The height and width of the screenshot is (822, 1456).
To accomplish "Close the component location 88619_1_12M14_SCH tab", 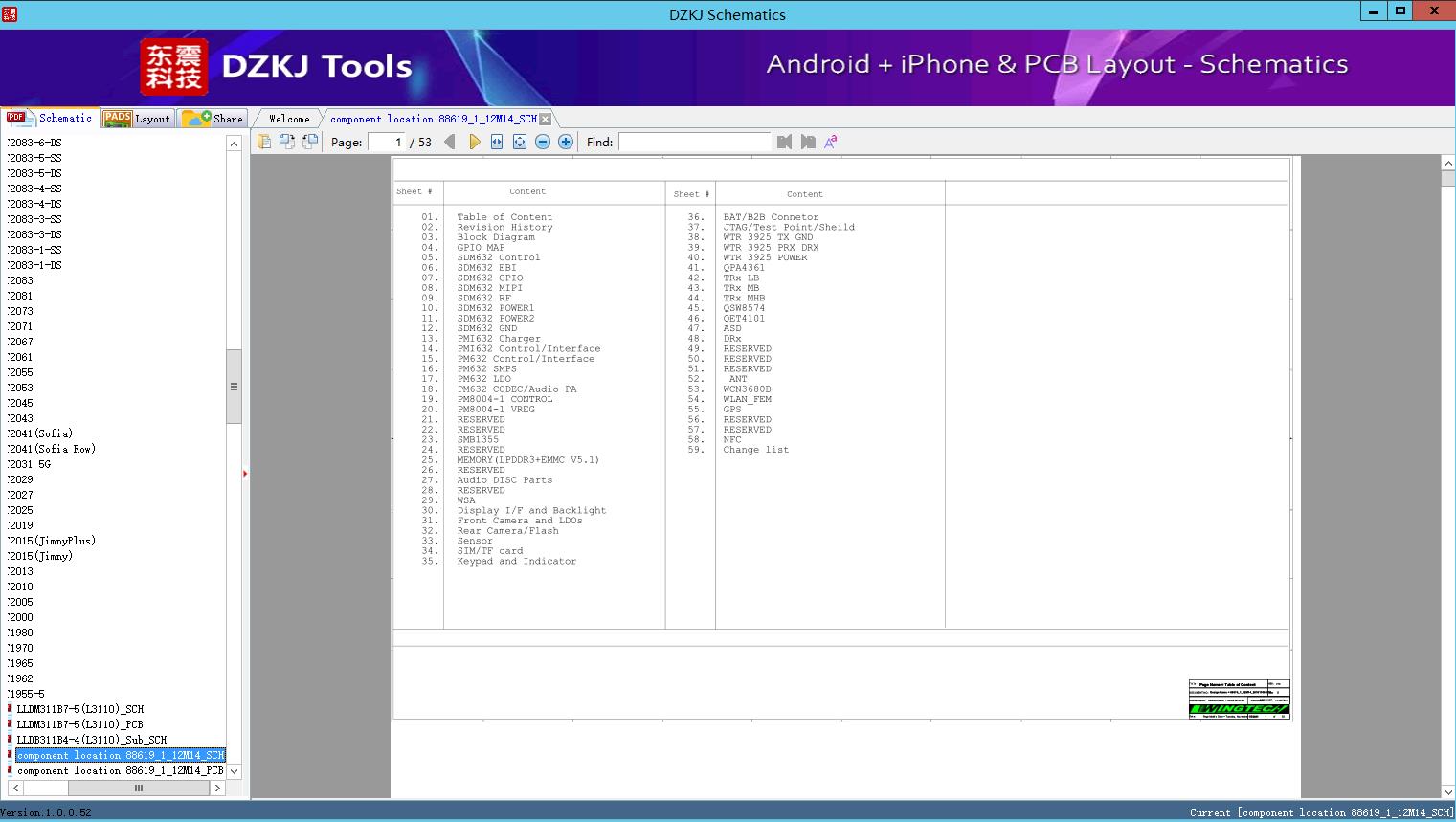I will pyautogui.click(x=545, y=119).
